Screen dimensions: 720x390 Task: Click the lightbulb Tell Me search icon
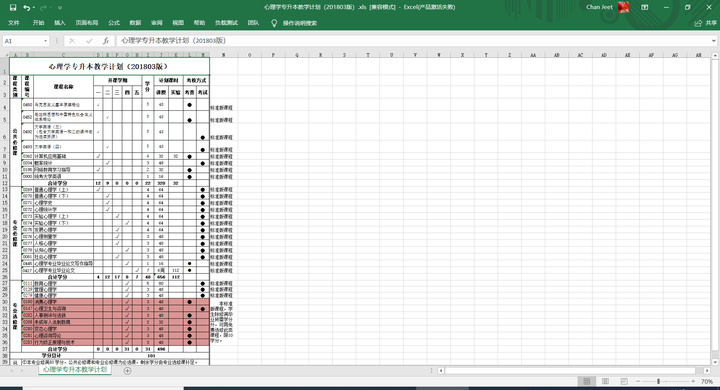pyautogui.click(x=274, y=23)
